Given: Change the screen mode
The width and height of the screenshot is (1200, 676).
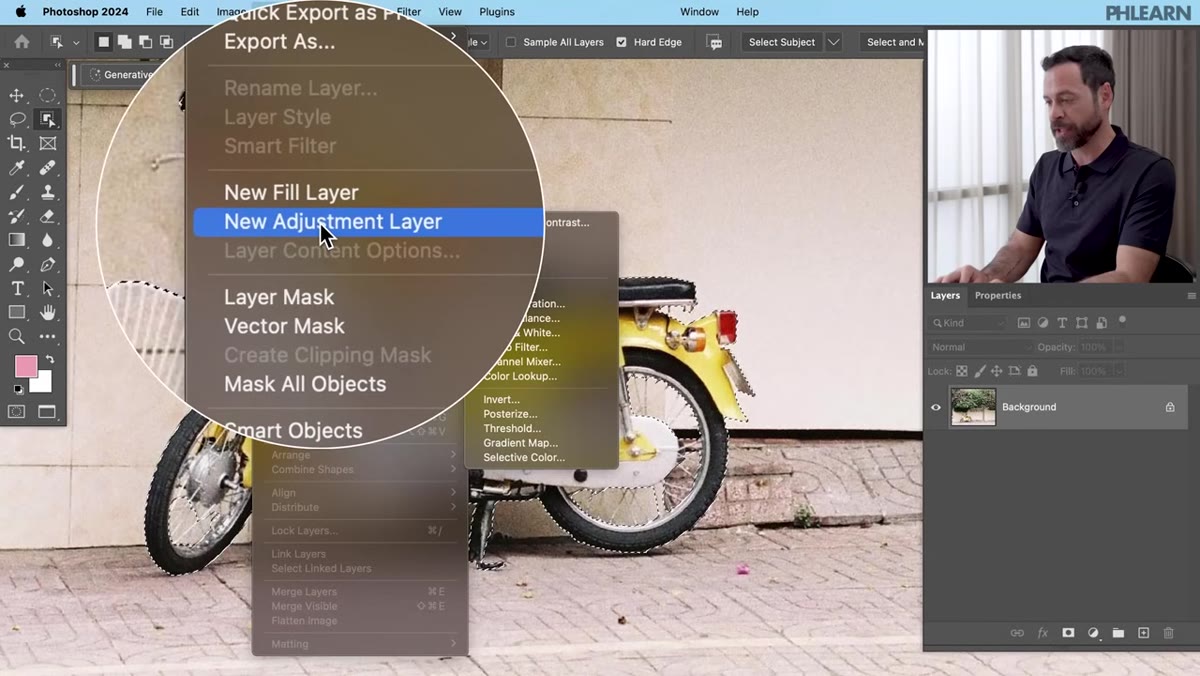Looking at the screenshot, I should coord(47,411).
